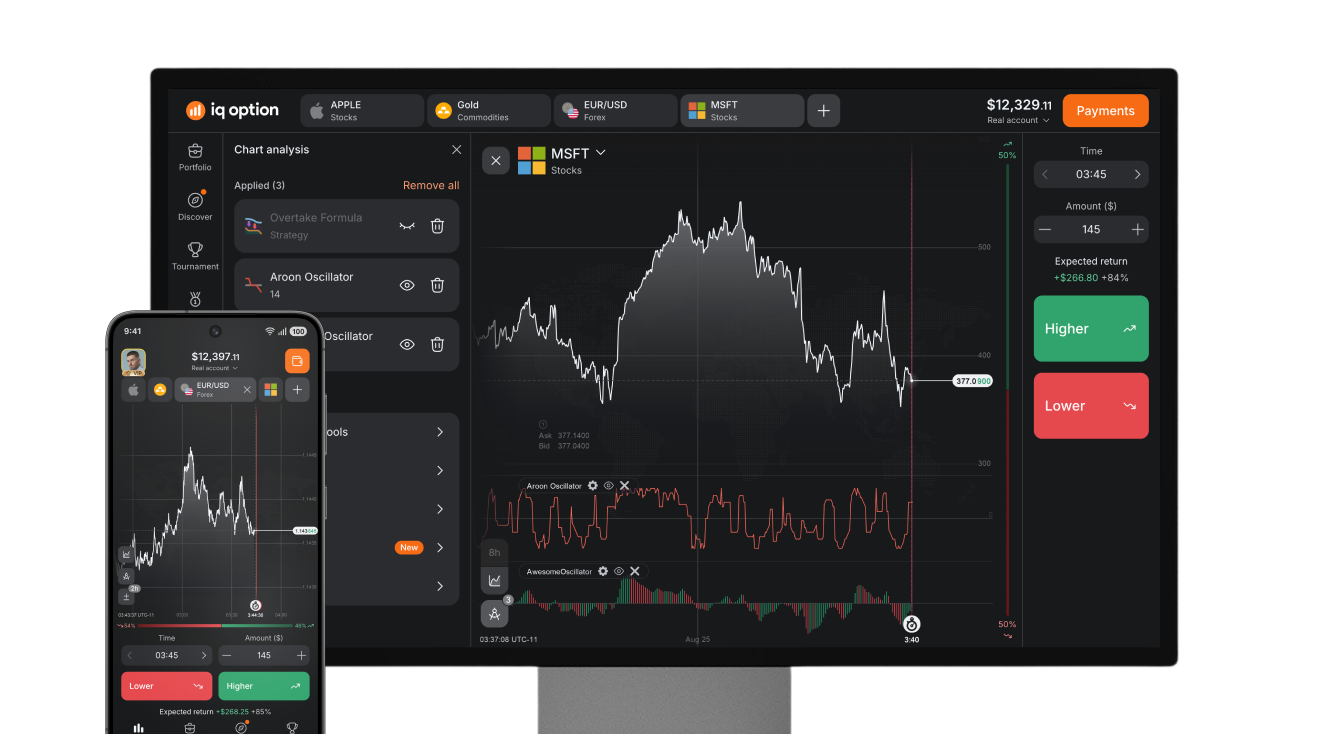
Task: Increase the trade amount on the phone
Action: [301, 656]
